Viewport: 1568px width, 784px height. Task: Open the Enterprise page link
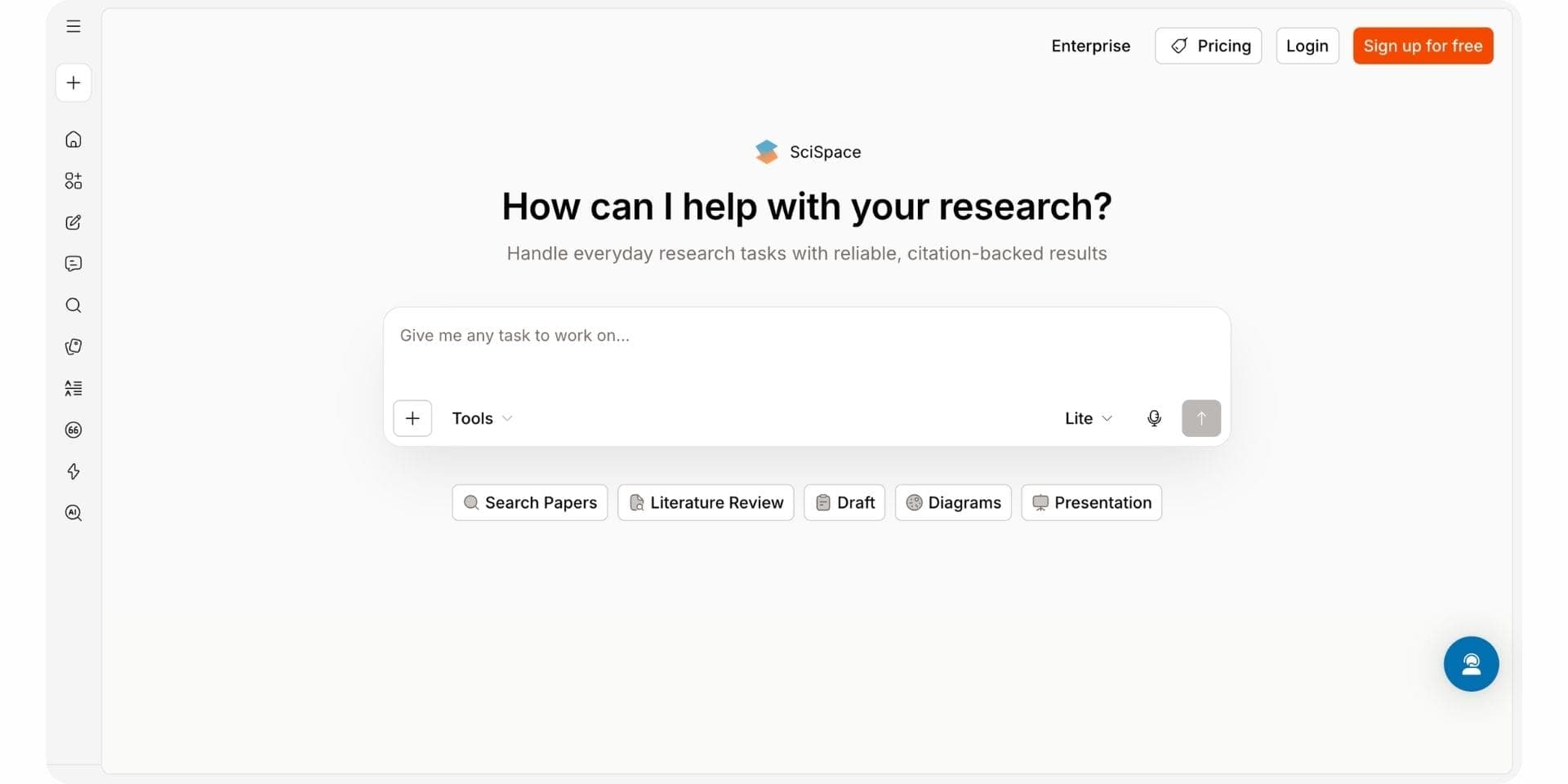pos(1091,46)
